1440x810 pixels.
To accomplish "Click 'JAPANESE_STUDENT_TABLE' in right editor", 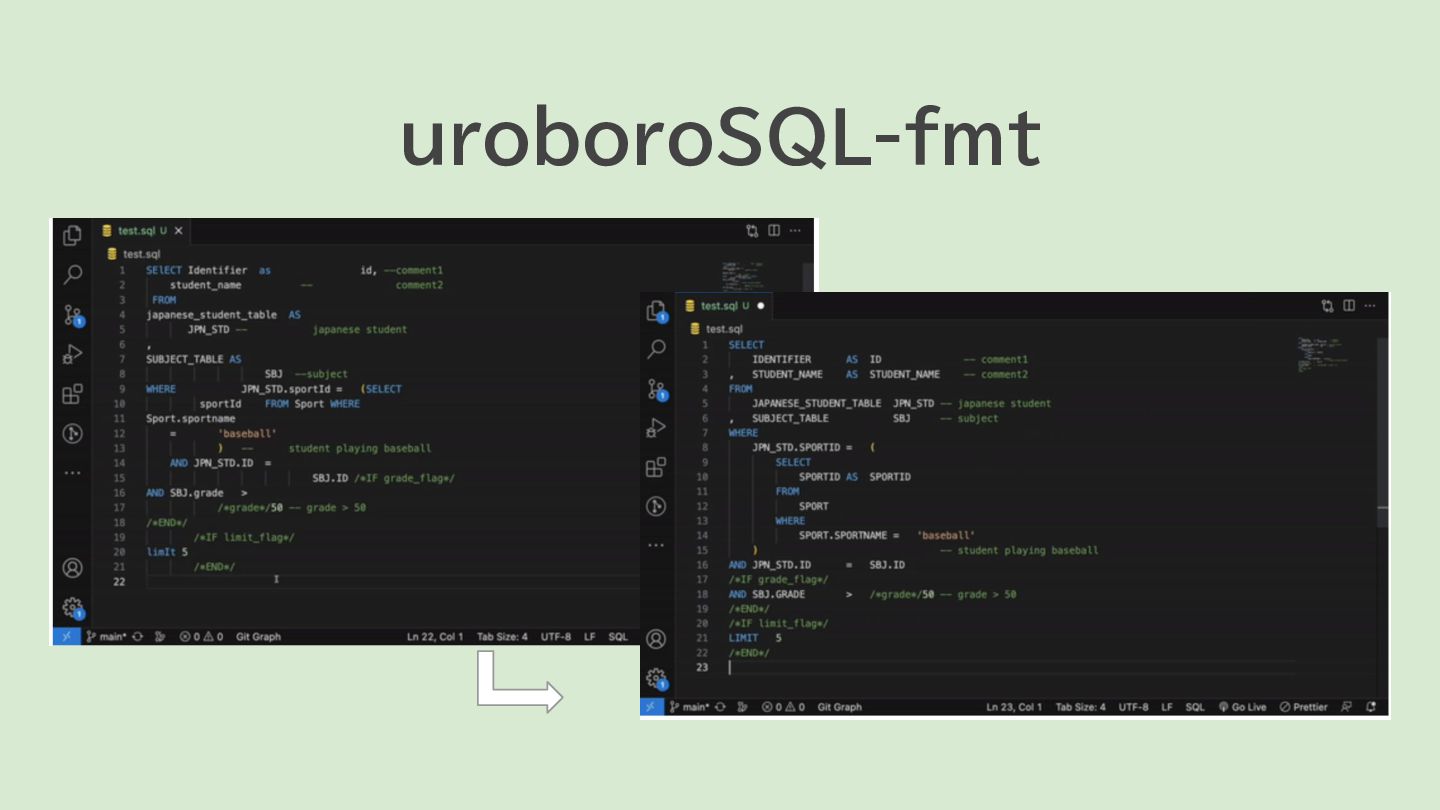I will coord(817,404).
